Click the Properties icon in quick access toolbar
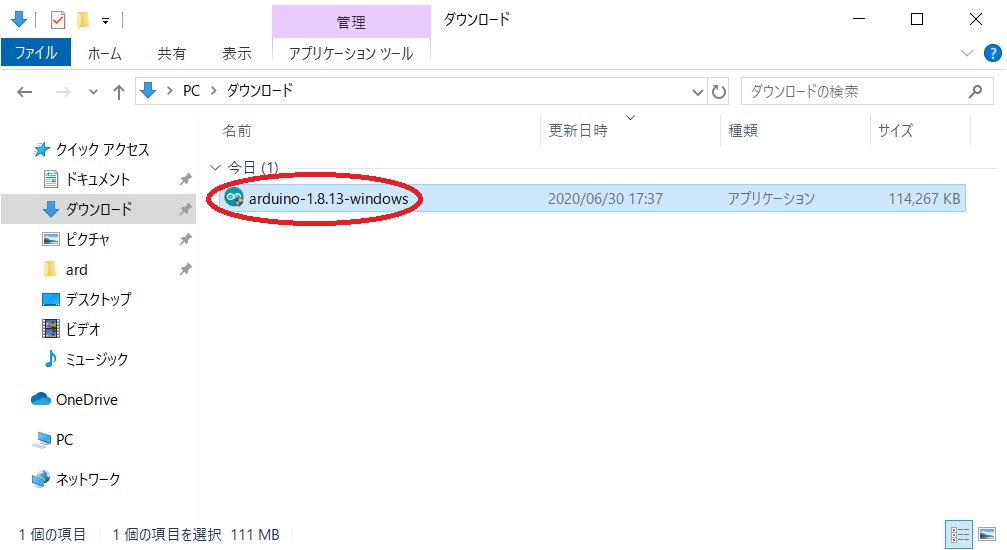The image size is (1007, 550). pyautogui.click(x=58, y=19)
